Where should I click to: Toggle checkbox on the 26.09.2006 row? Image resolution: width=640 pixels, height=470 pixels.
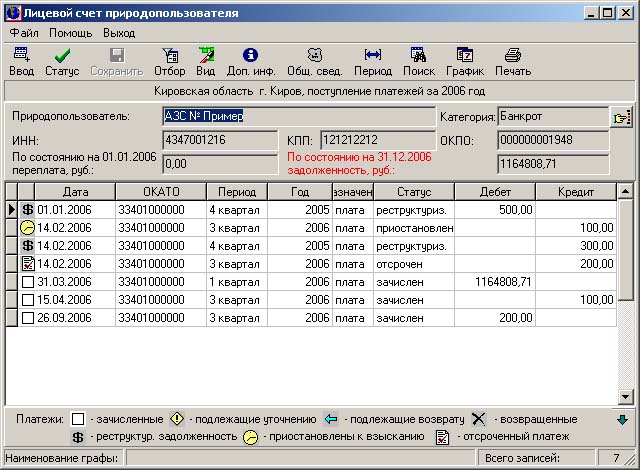(28, 318)
